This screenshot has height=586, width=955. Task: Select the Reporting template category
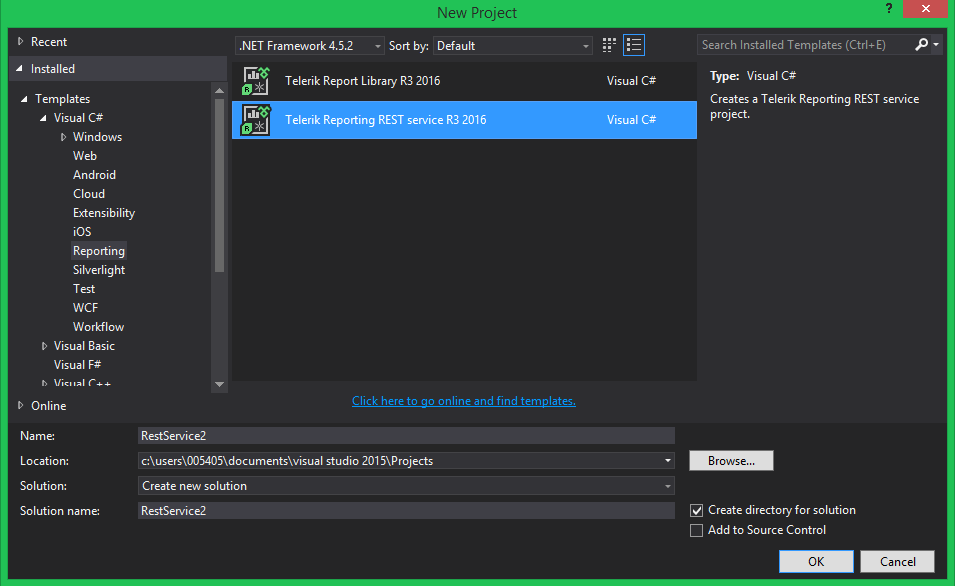[99, 251]
